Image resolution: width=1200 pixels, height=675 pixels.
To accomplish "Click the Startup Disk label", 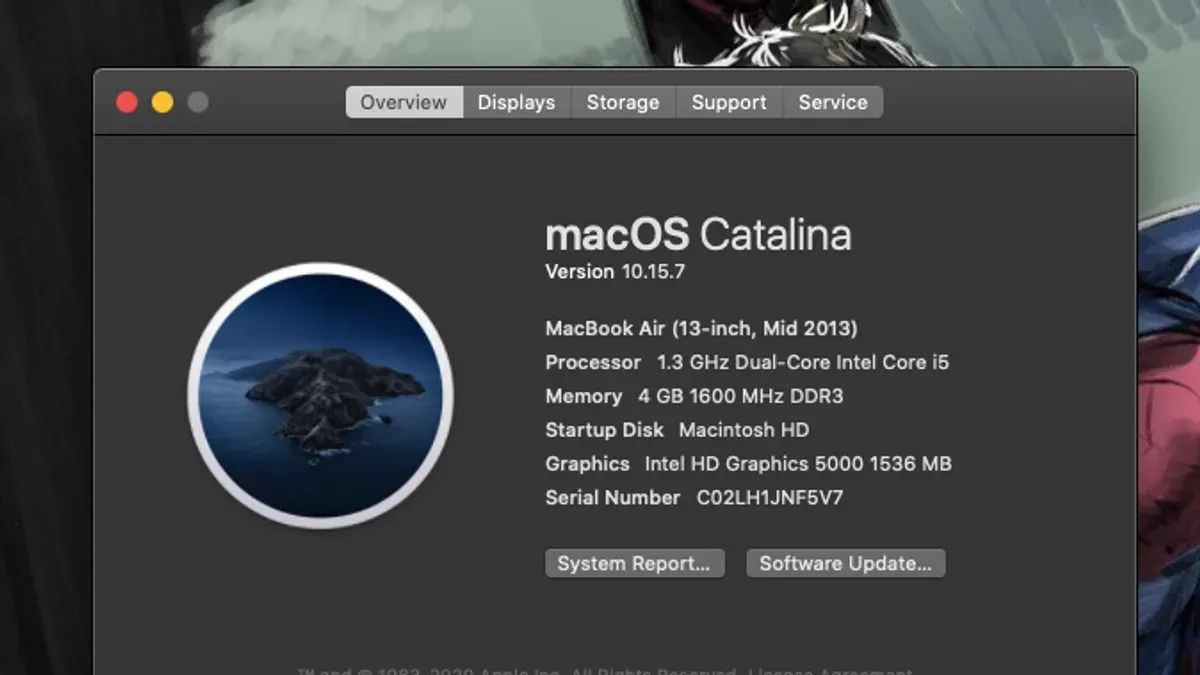I will (x=604, y=430).
